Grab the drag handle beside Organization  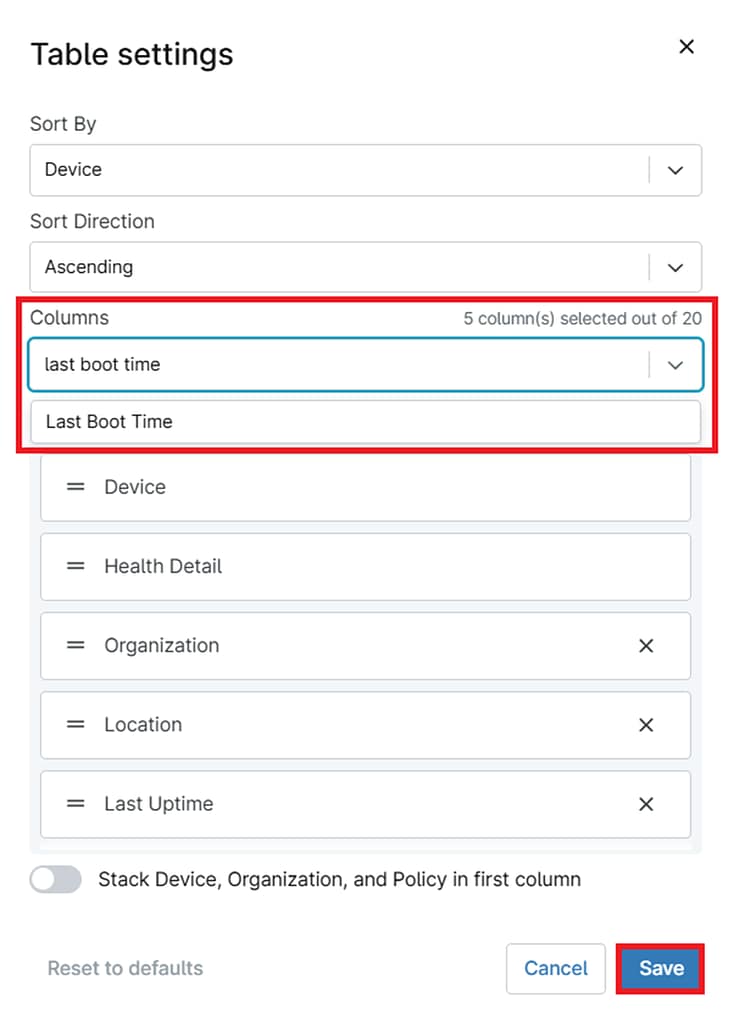pyautogui.click(x=76, y=645)
